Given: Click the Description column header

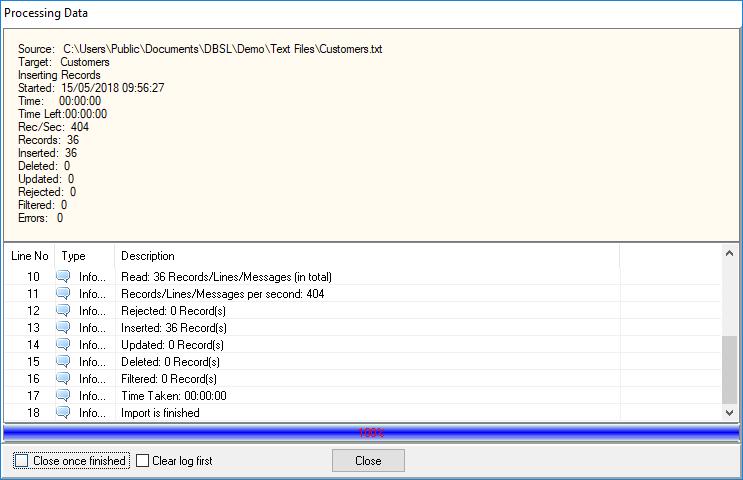Looking at the screenshot, I should click(367, 256).
